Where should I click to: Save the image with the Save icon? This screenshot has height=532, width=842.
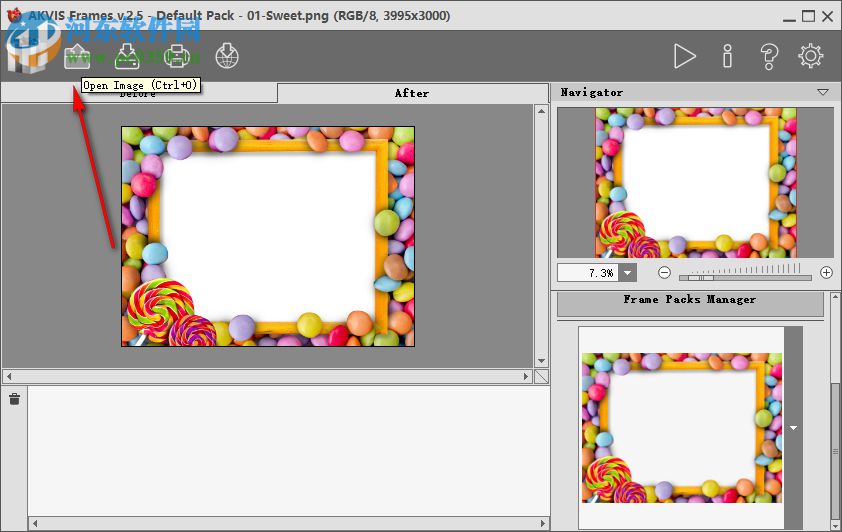pyautogui.click(x=127, y=56)
